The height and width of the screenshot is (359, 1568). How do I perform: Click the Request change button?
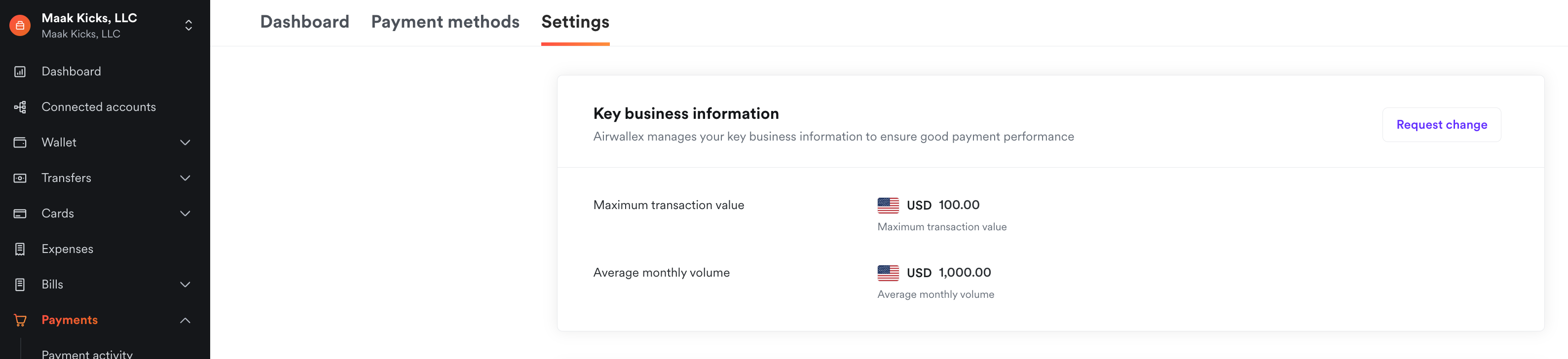(1441, 125)
